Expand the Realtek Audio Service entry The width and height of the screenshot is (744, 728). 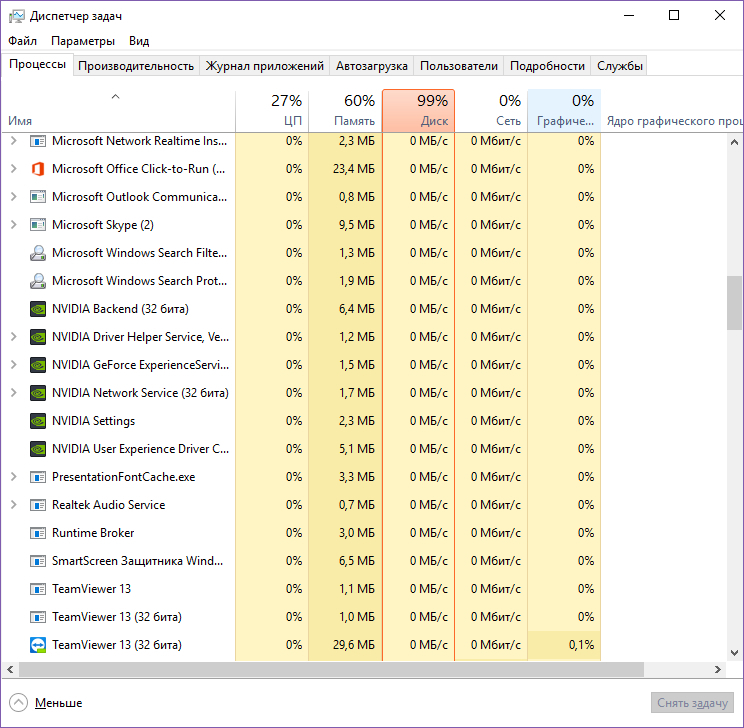[14, 505]
